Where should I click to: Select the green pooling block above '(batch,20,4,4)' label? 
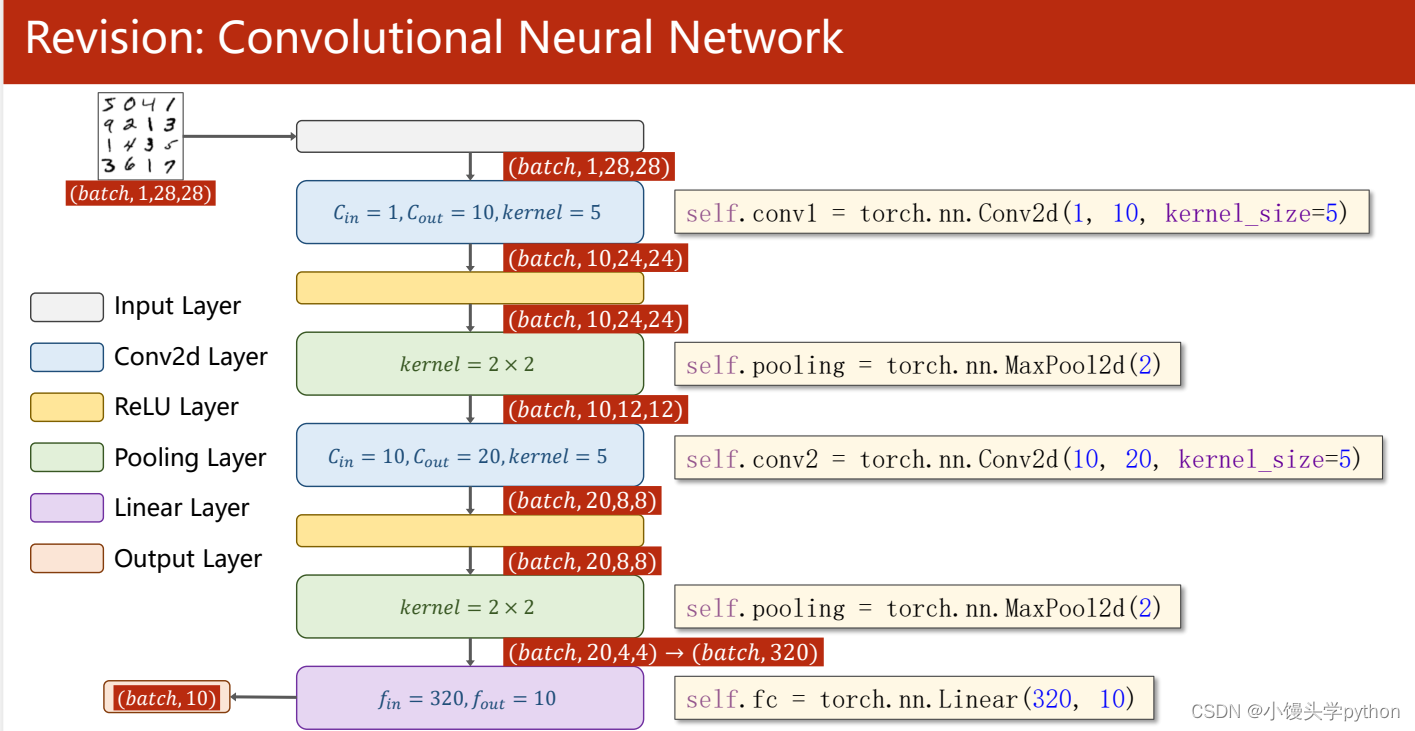[470, 607]
